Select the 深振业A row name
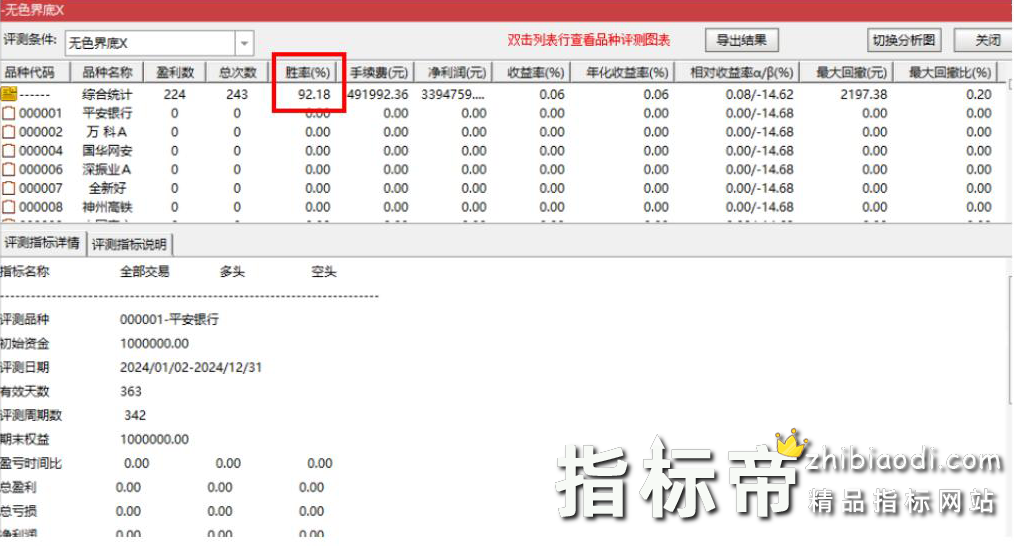Screen dimensions: 1014x546 click(x=107, y=169)
